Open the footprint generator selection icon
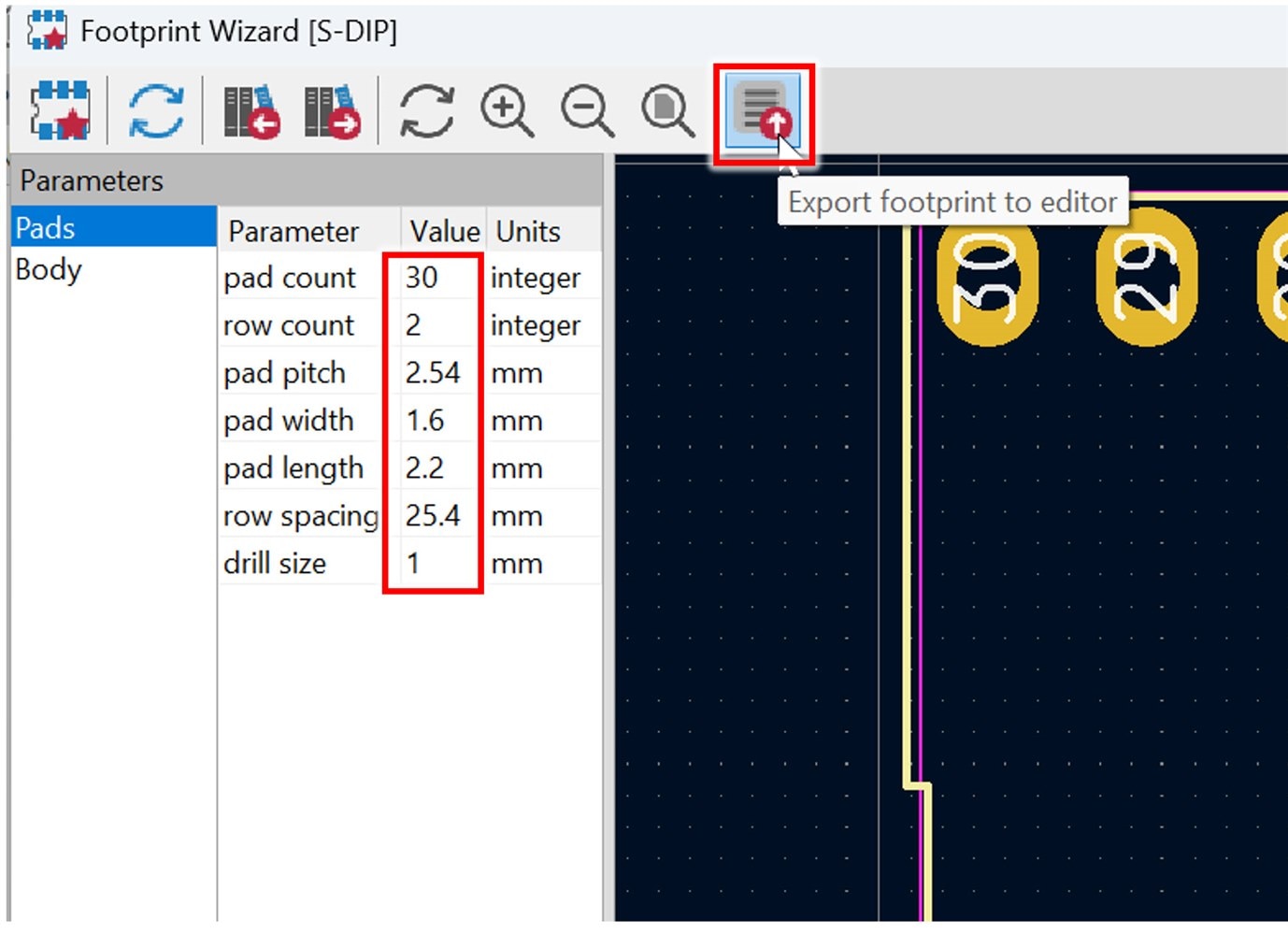The height and width of the screenshot is (934, 1288). pyautogui.click(x=61, y=110)
